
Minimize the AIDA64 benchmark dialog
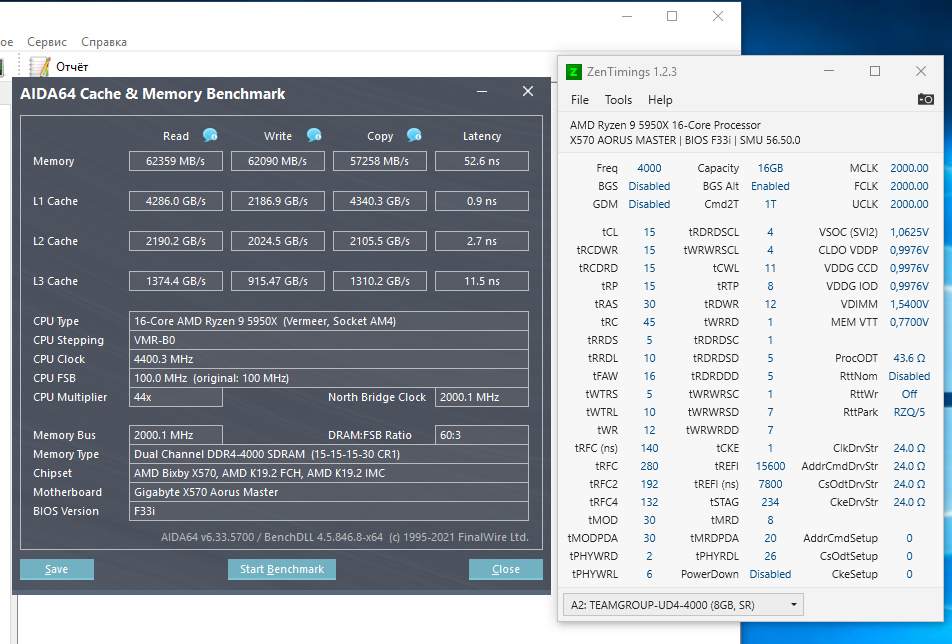[x=482, y=91]
